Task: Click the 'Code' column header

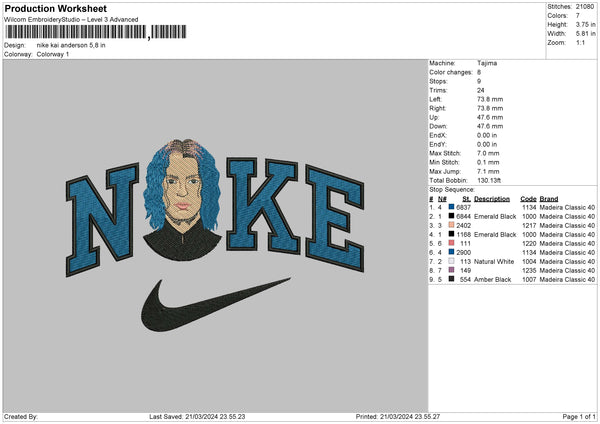Action: pyautogui.click(x=528, y=199)
